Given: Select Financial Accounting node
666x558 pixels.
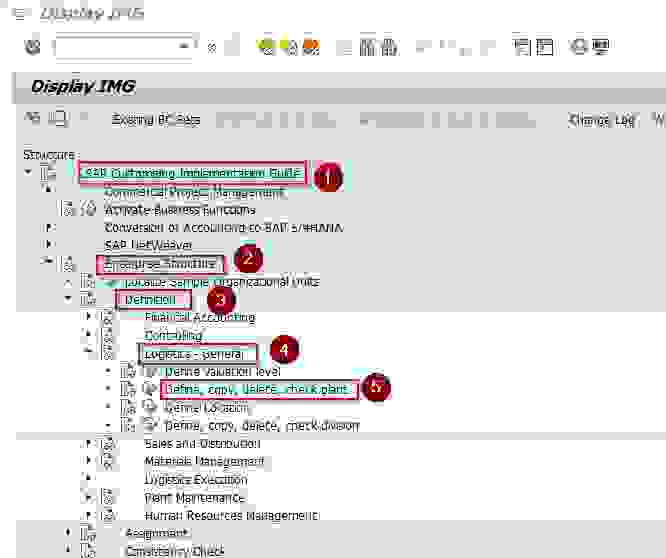Looking at the screenshot, I should point(200,317).
